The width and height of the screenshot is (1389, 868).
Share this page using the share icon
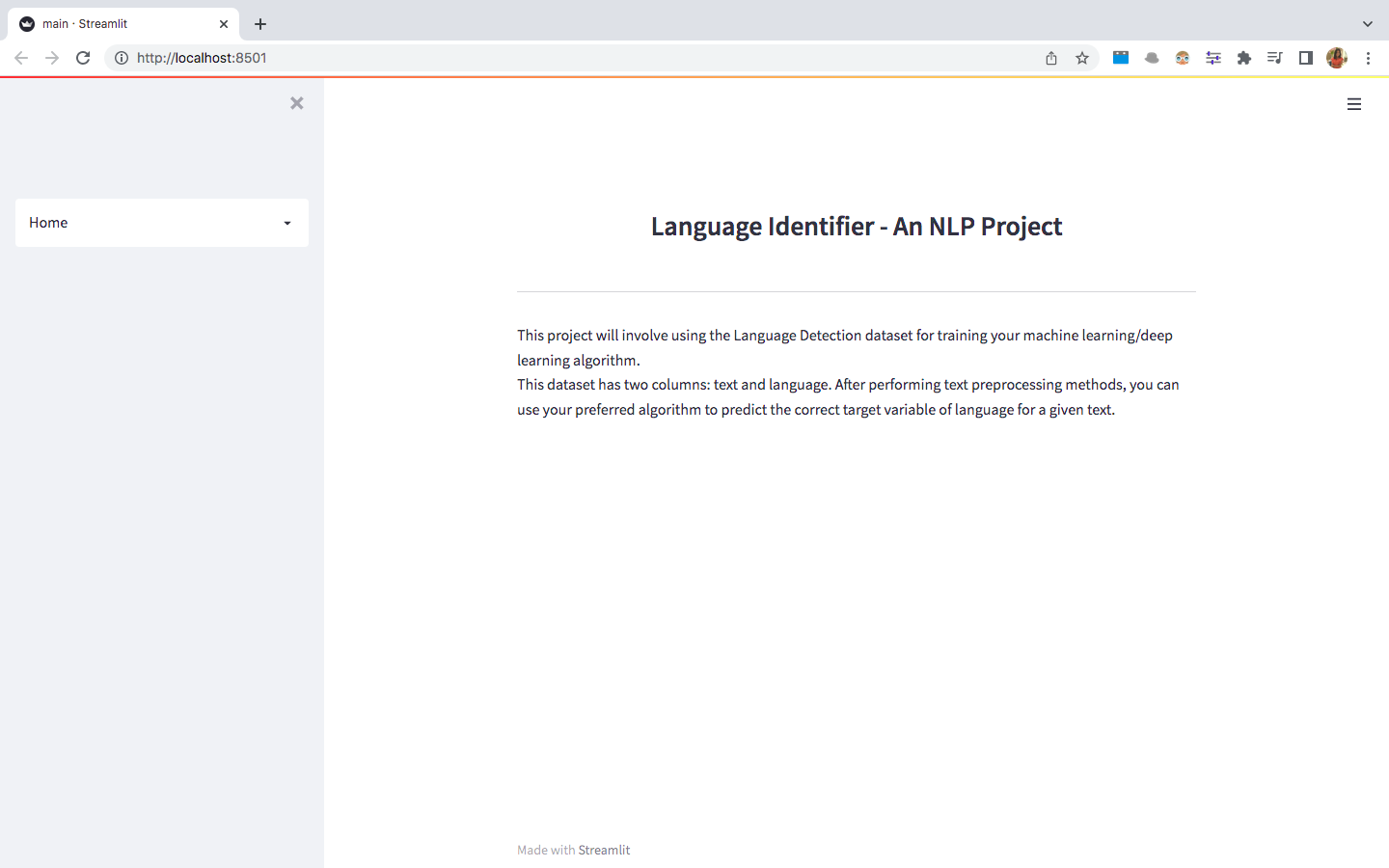tap(1051, 58)
